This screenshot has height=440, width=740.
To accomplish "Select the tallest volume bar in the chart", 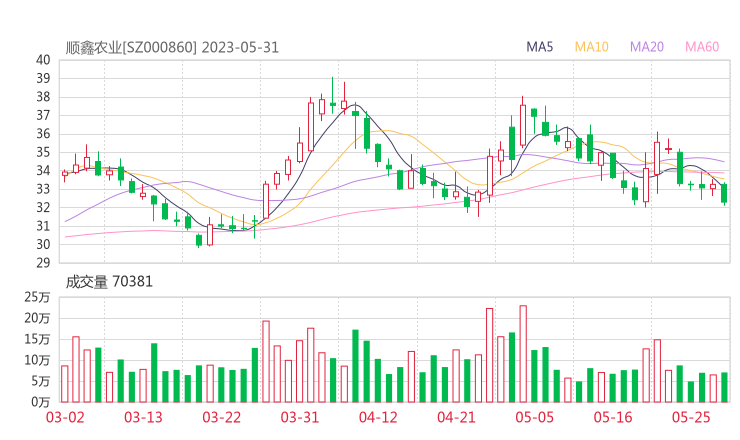I will pos(523,353).
